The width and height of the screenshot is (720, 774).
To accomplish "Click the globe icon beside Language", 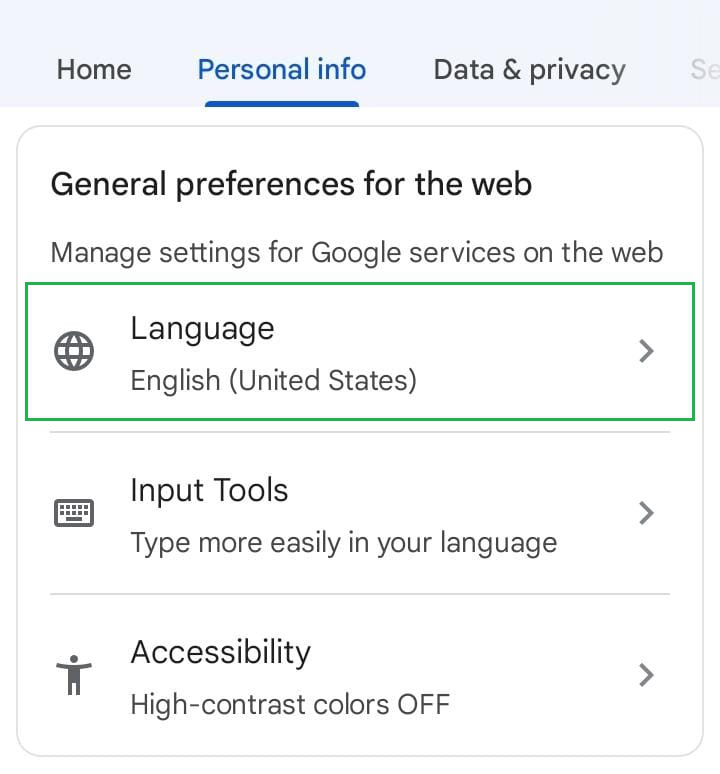I will click(74, 352).
